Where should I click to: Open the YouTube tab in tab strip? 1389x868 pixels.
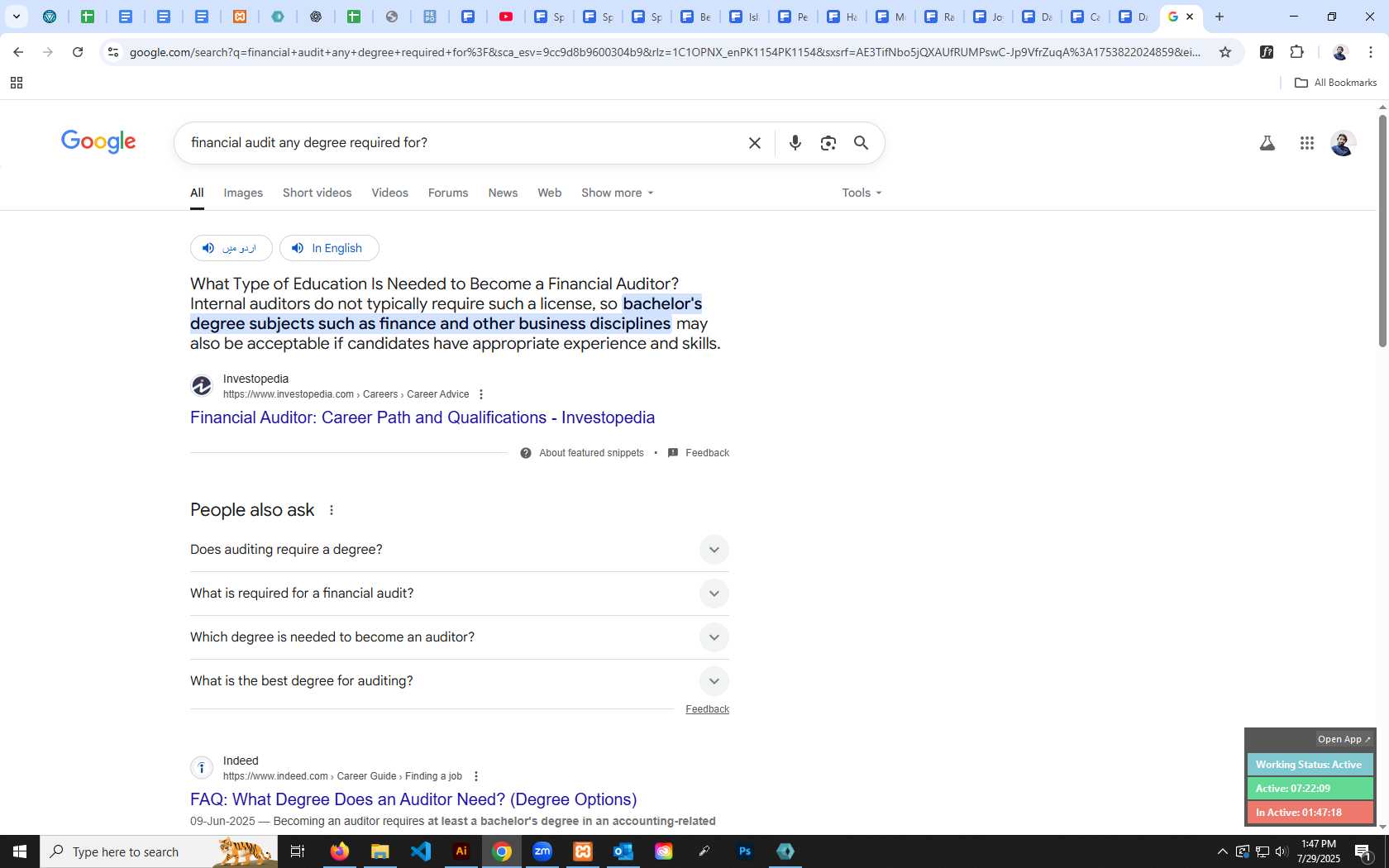pos(506,17)
